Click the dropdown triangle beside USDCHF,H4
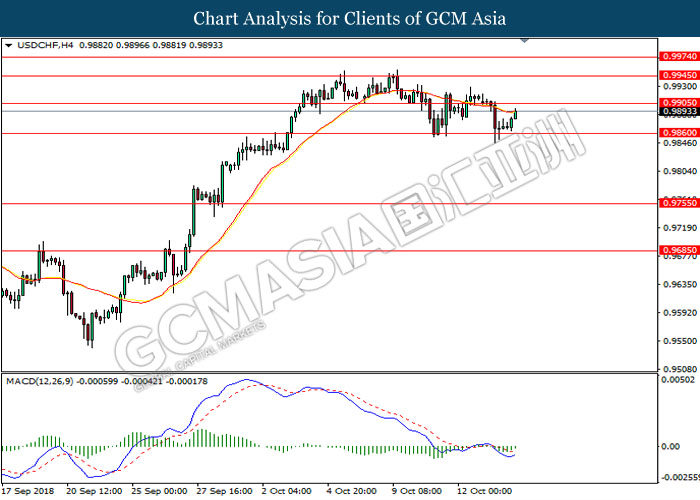 click(8, 46)
